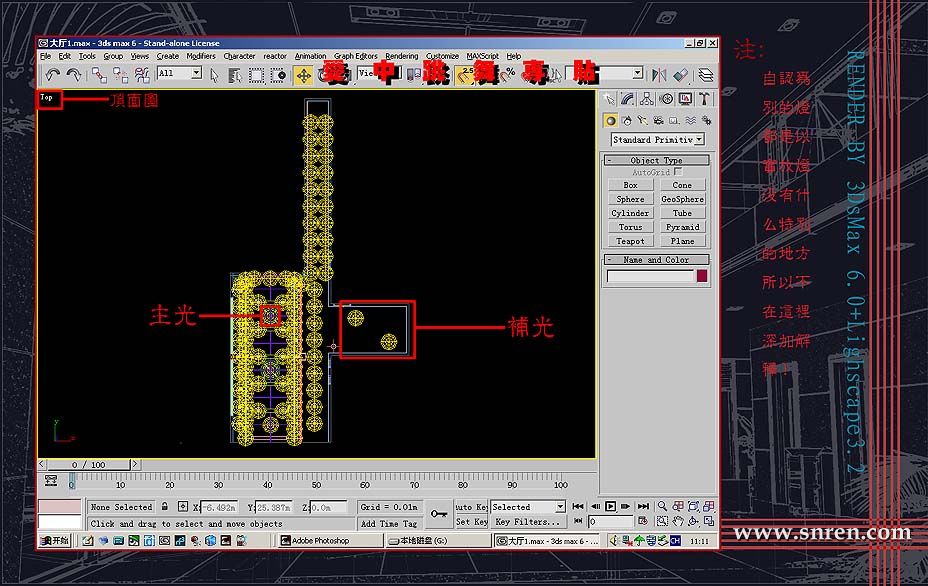This screenshot has width=928, height=586.
Task: Click frame 50 on the track bar
Action: click(x=317, y=481)
